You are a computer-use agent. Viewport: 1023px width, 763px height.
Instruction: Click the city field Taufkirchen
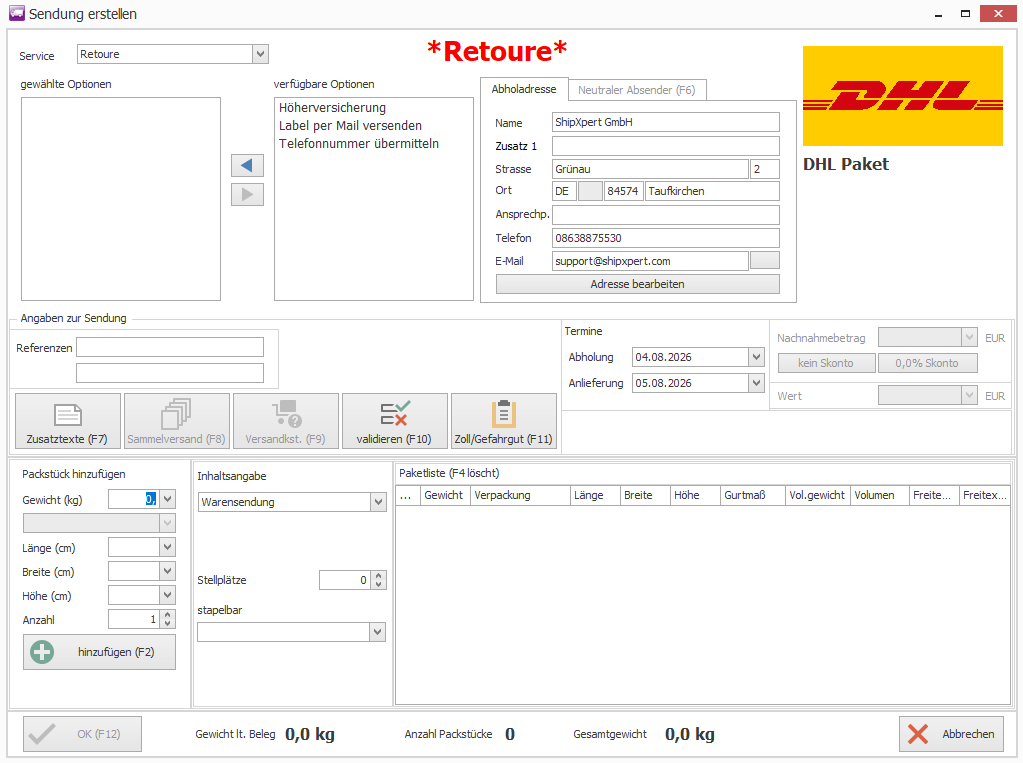pos(712,191)
